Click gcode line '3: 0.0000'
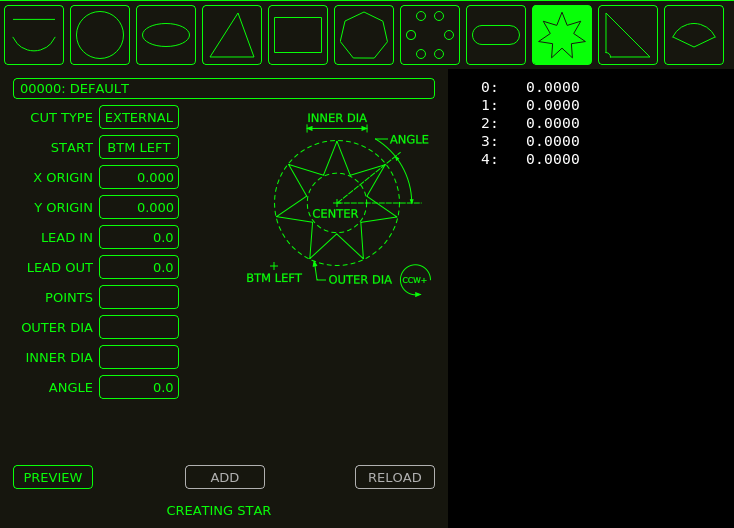 pos(530,141)
